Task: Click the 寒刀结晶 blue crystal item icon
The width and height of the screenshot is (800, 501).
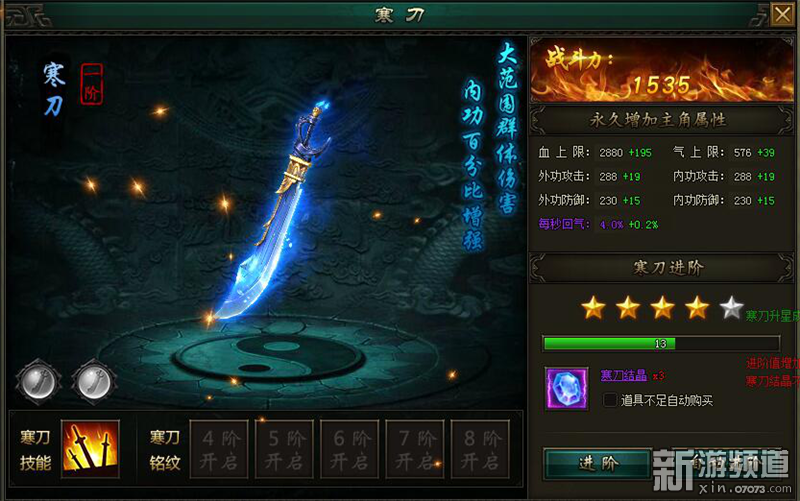Action: (x=566, y=388)
